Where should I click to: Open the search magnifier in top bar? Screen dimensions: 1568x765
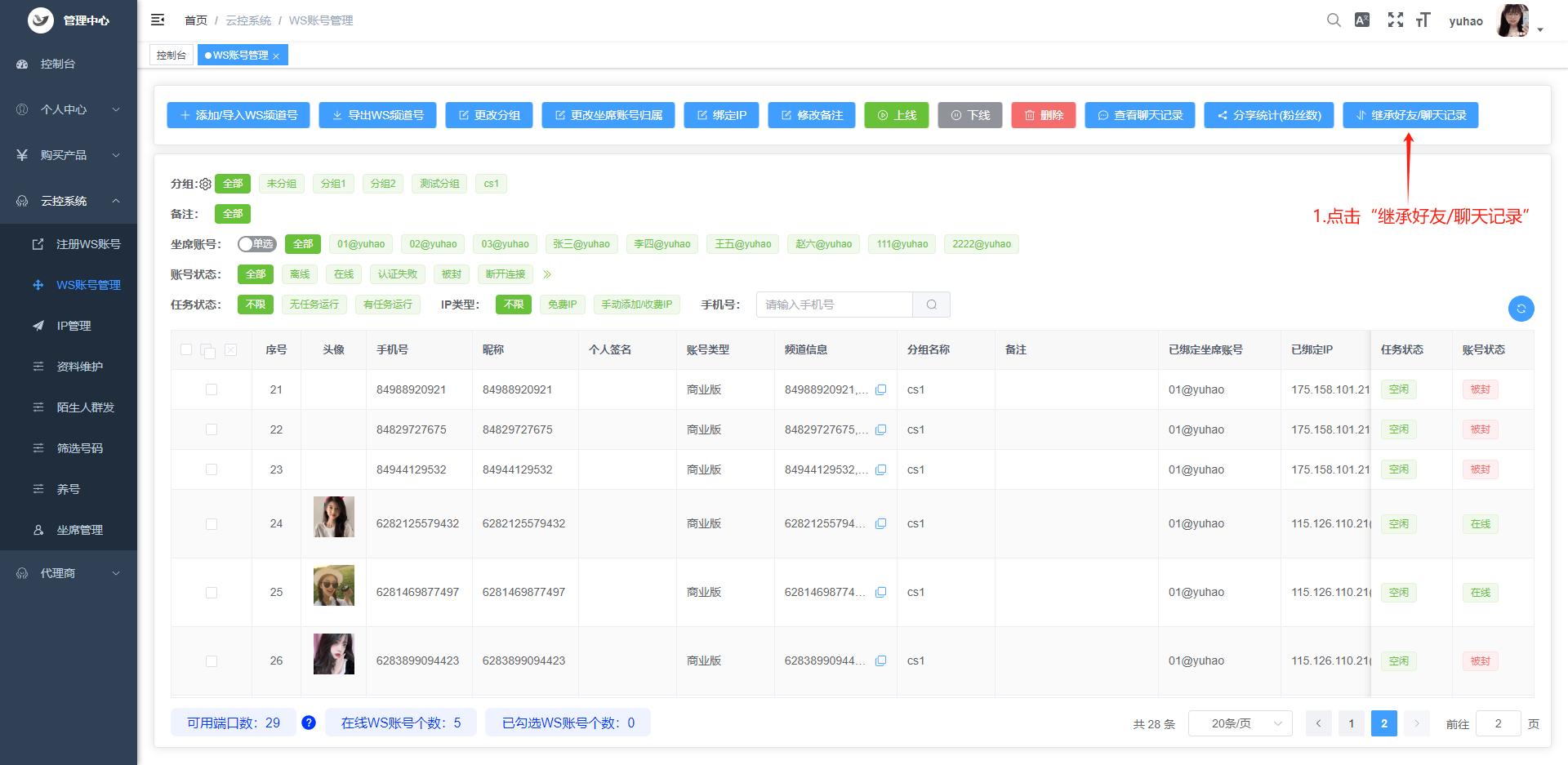pyautogui.click(x=1334, y=20)
